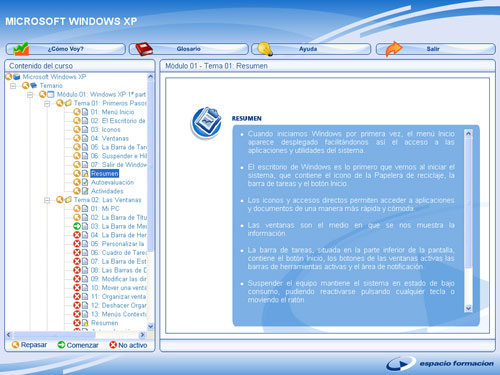Click the course tree horizontal scrollbar right arrow
The image size is (500, 375).
[x=142, y=335]
